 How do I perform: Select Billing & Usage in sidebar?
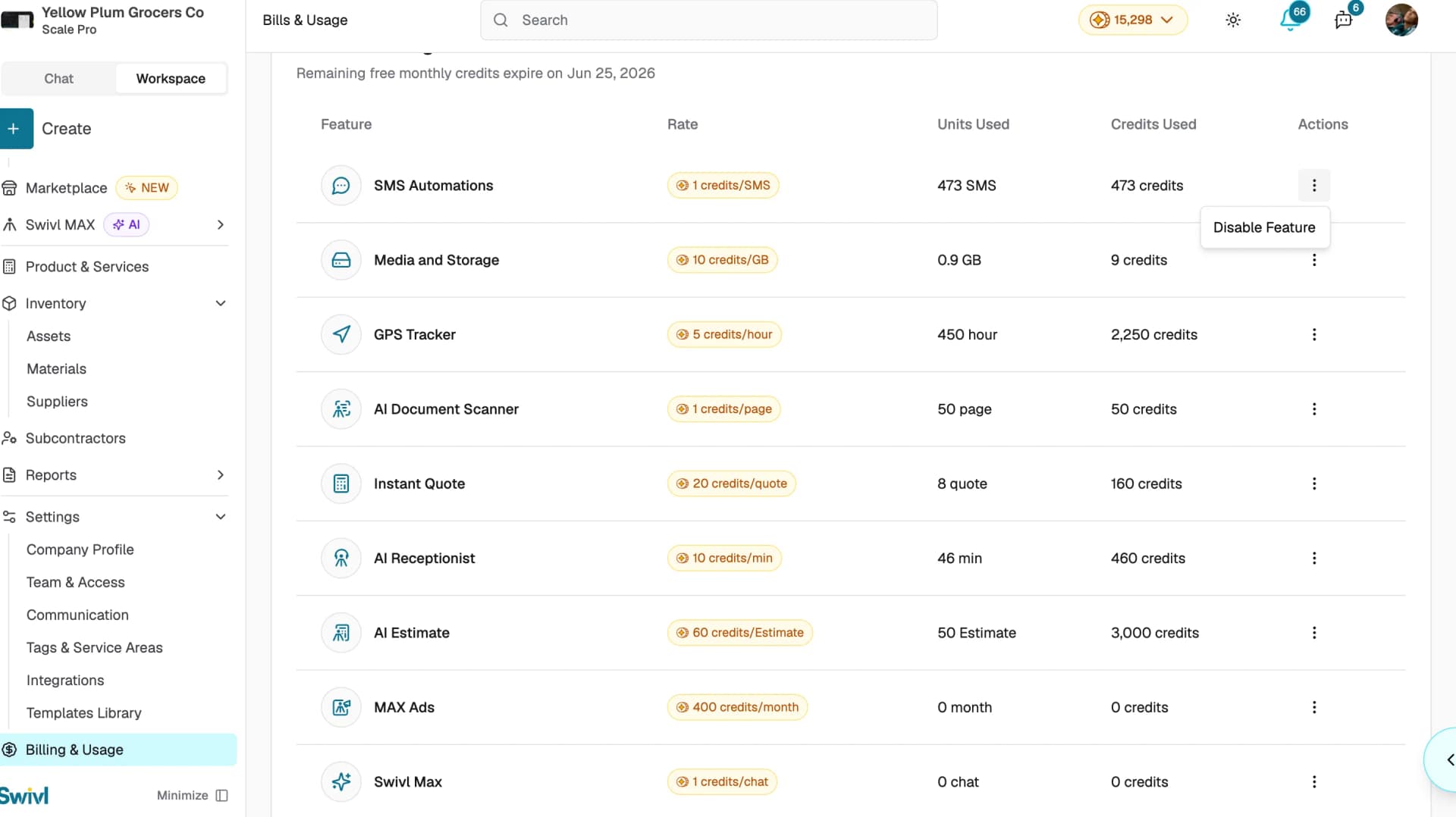(118, 750)
